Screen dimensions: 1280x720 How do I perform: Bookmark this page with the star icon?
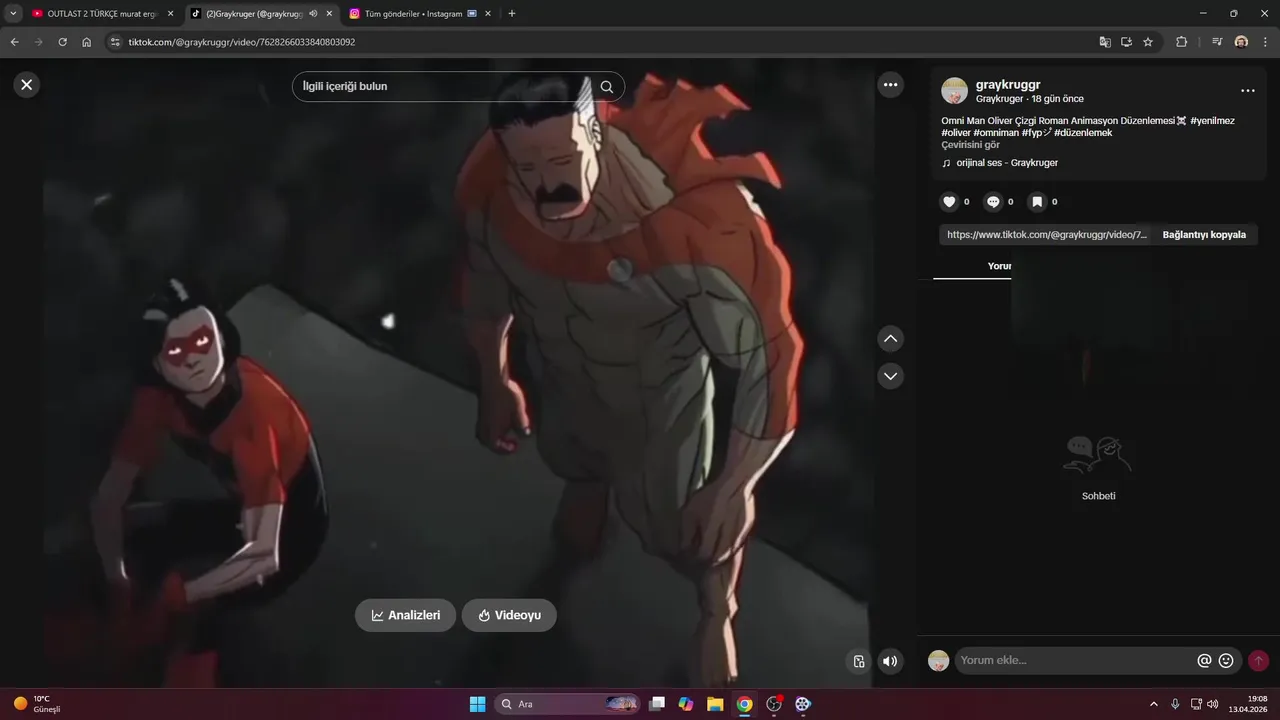[1148, 42]
